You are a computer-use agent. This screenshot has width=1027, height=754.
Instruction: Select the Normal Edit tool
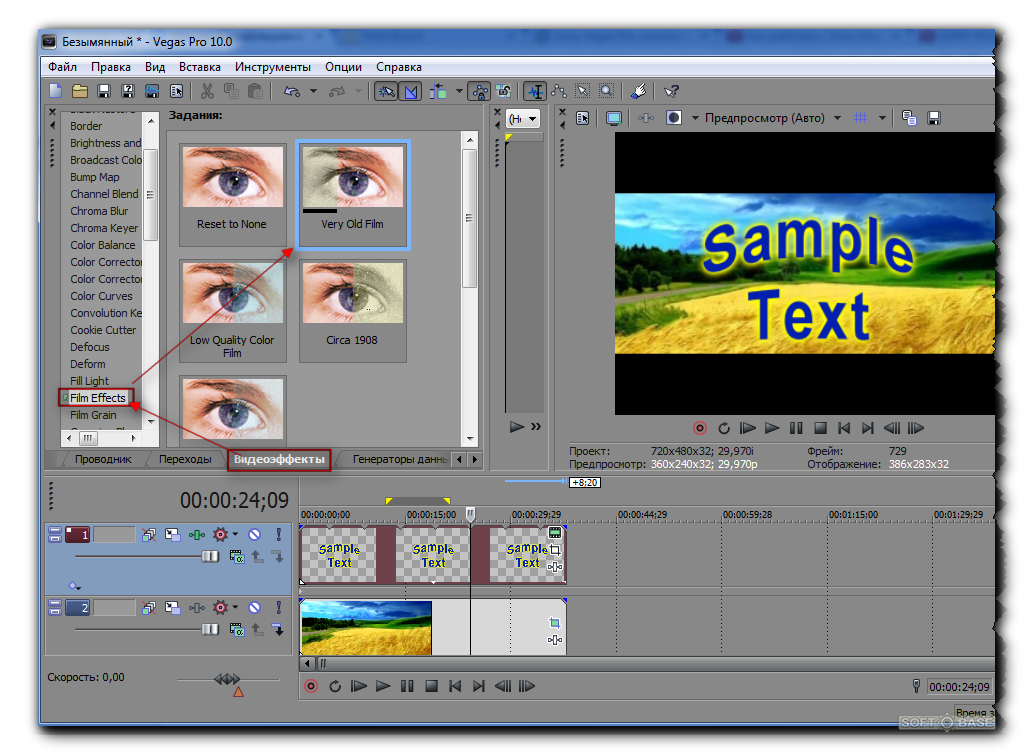pos(535,91)
